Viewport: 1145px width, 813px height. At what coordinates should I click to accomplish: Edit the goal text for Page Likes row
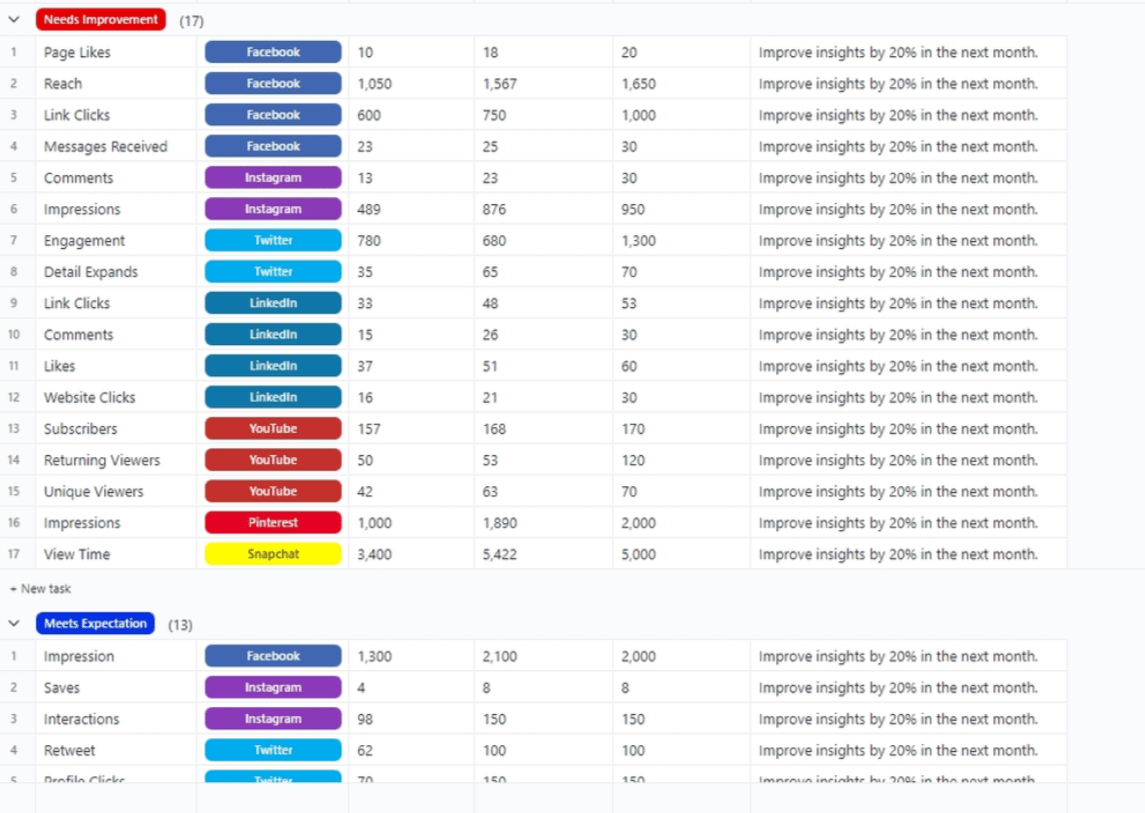pyautogui.click(x=898, y=52)
